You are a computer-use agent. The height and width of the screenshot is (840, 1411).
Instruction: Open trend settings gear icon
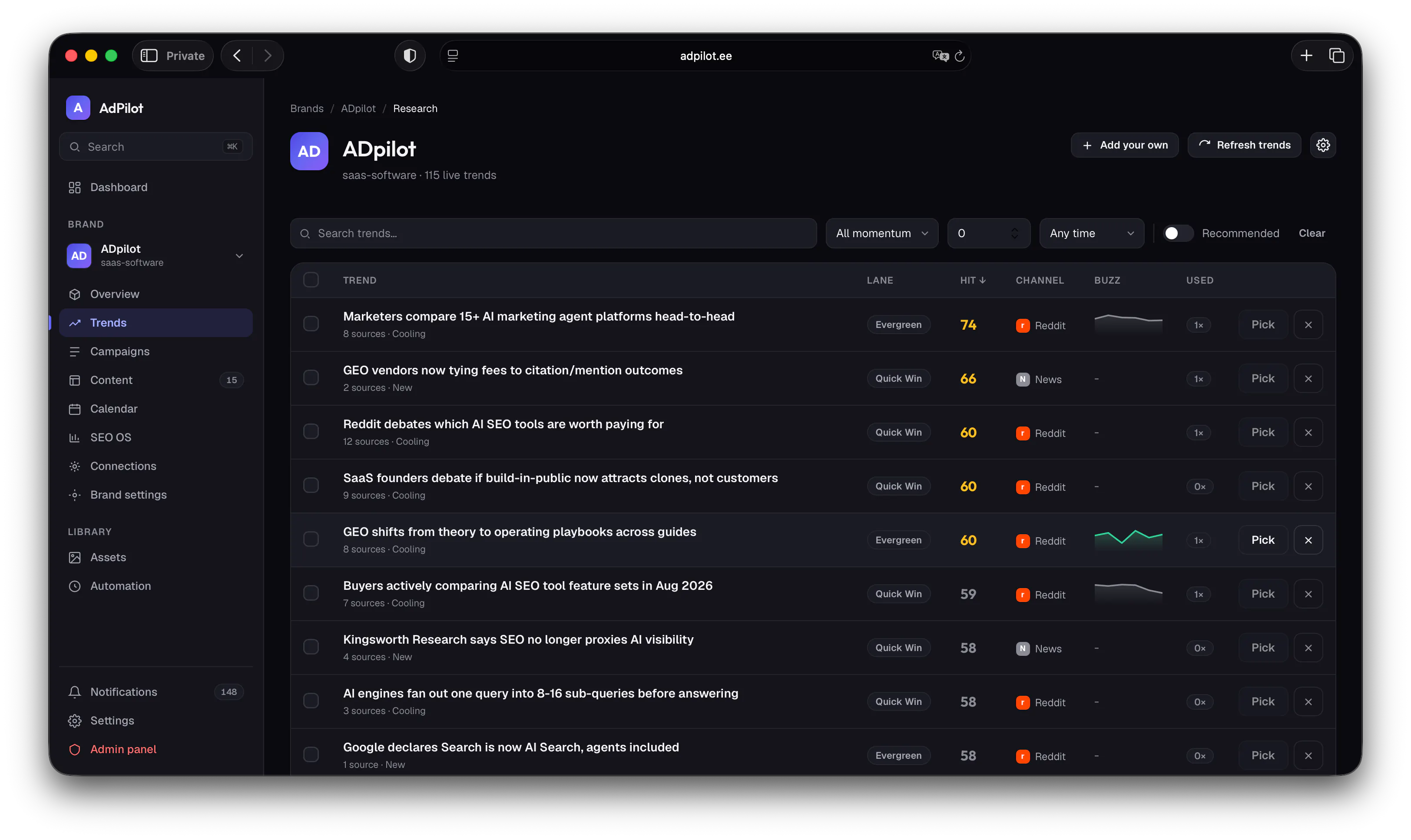coord(1323,145)
